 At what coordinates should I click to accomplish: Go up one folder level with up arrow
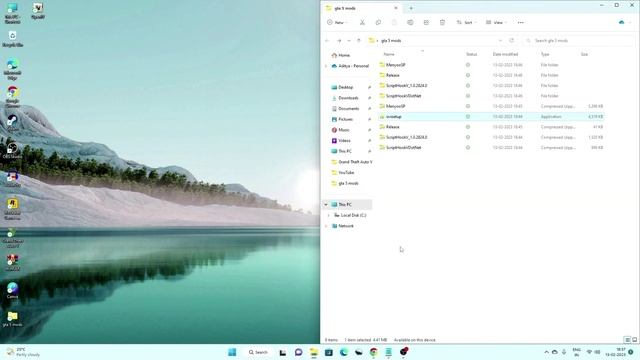[359, 40]
